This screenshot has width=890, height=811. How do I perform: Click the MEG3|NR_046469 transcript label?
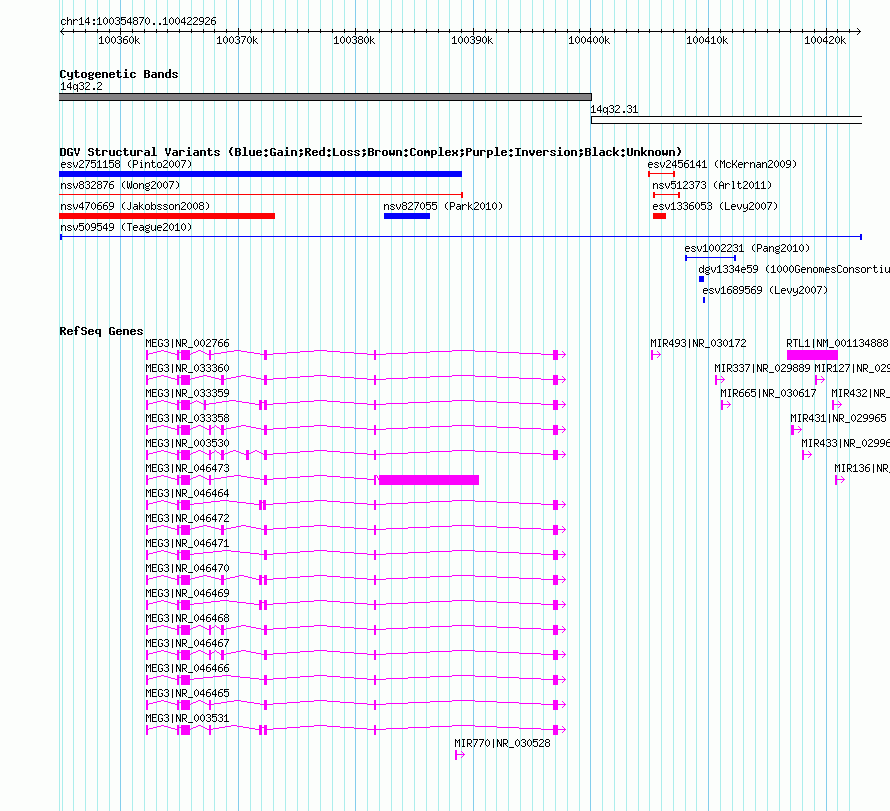click(187, 594)
